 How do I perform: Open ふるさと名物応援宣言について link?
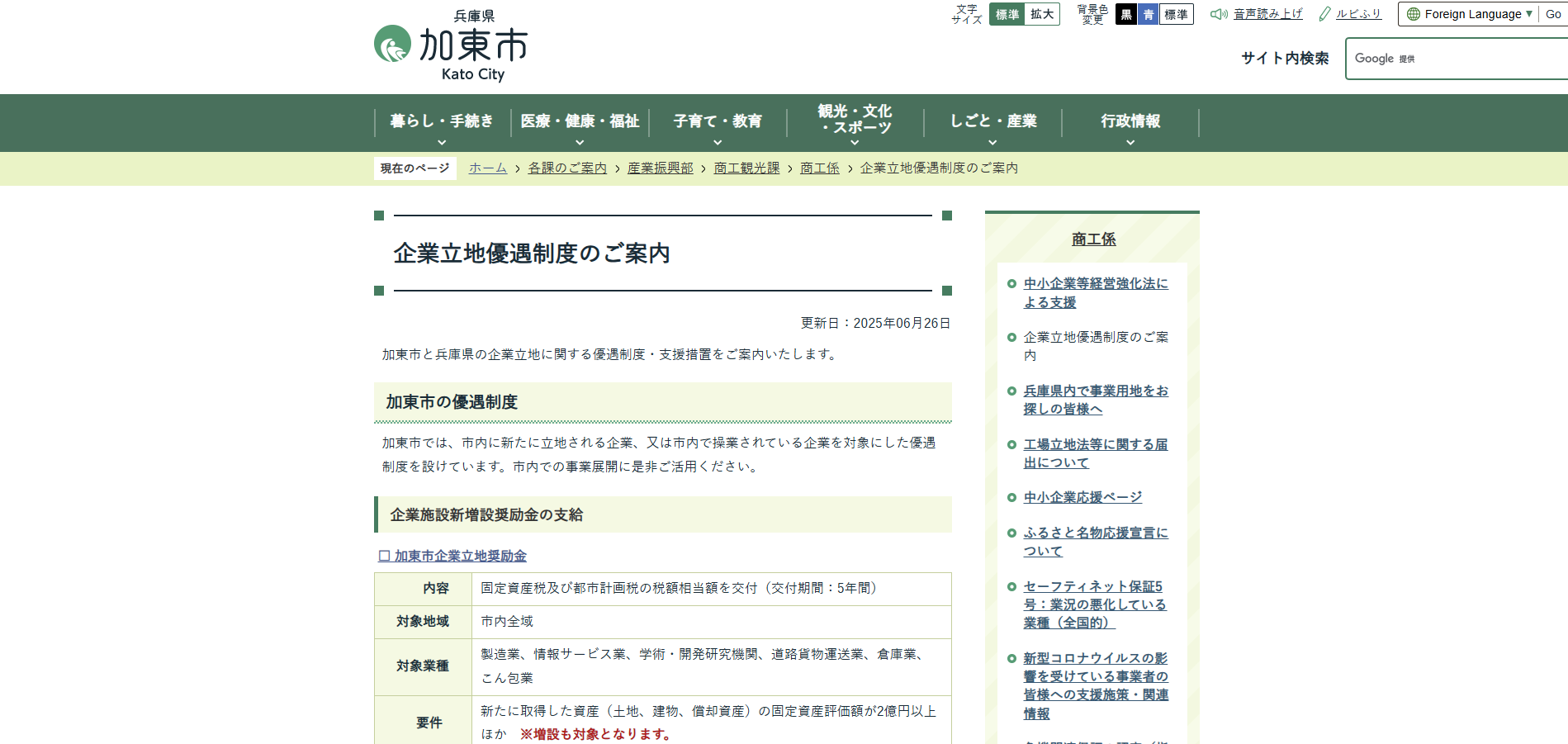pyautogui.click(x=1096, y=542)
